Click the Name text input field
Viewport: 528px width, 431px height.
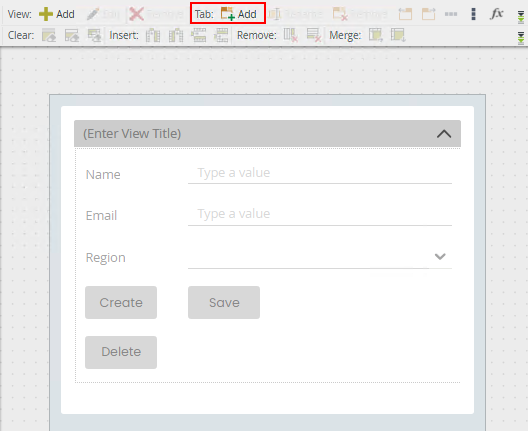[x=320, y=173]
